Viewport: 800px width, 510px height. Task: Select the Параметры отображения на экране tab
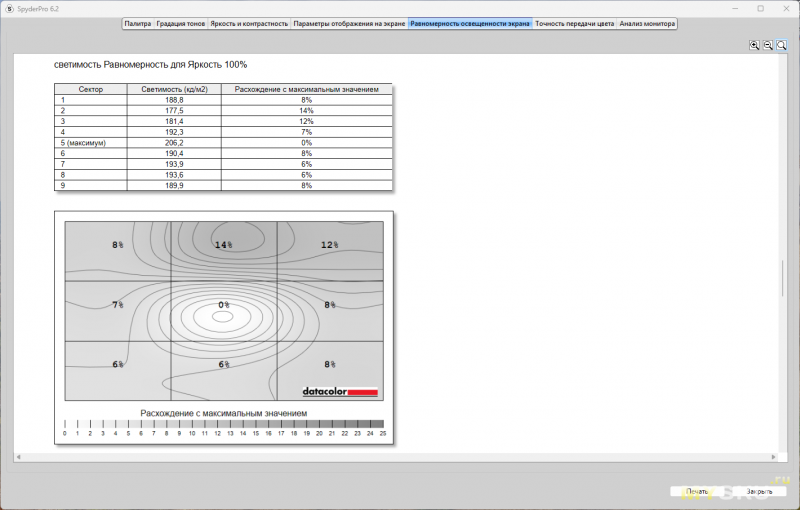(349, 22)
